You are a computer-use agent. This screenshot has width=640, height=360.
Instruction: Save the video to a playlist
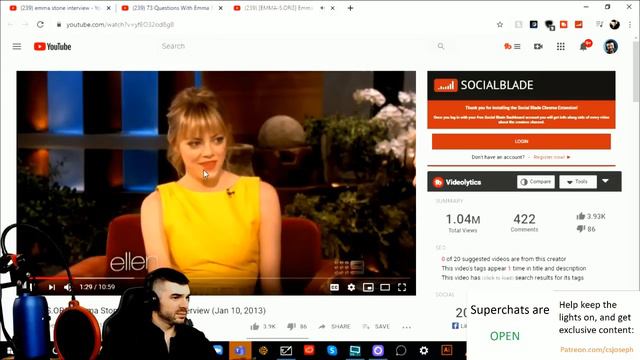[x=376, y=327]
